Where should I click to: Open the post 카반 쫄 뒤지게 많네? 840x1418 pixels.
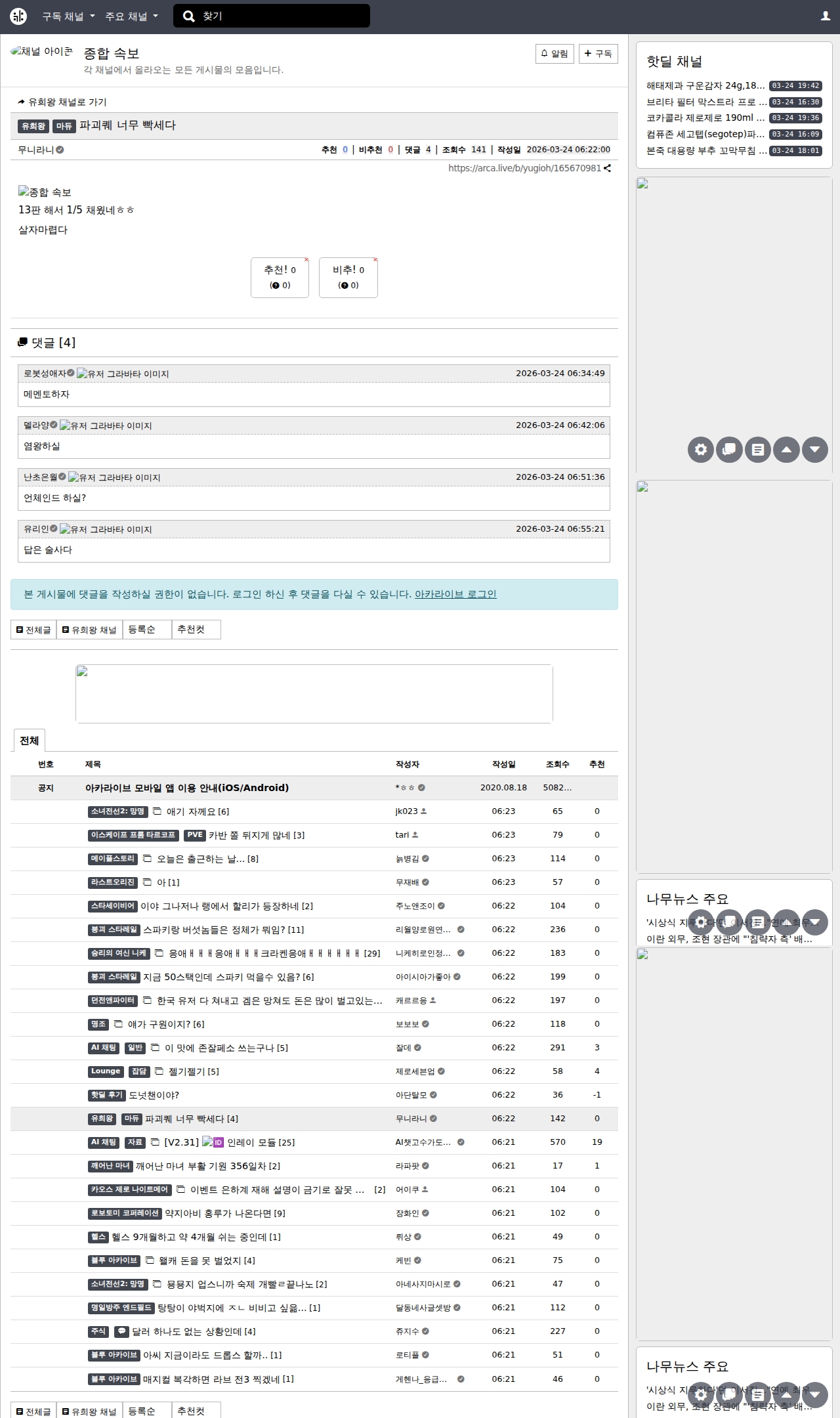[x=257, y=835]
